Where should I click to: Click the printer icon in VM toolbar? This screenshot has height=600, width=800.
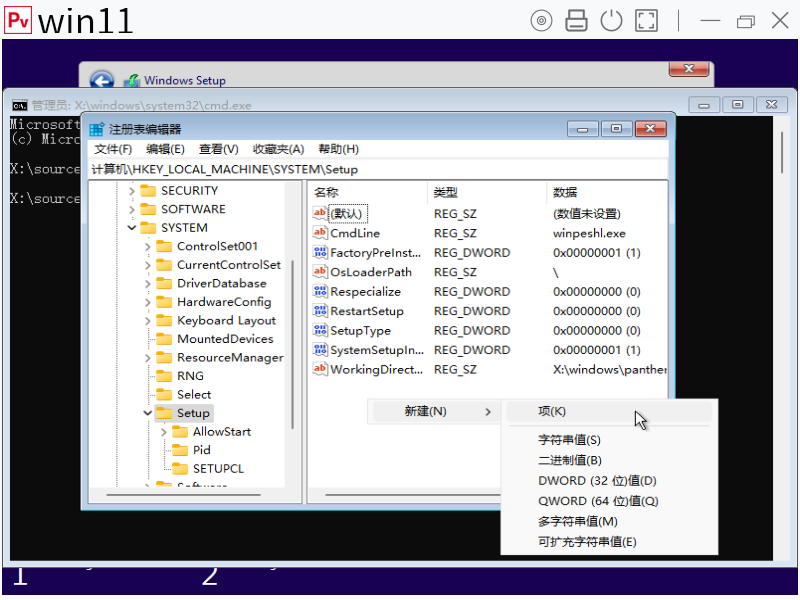576,21
